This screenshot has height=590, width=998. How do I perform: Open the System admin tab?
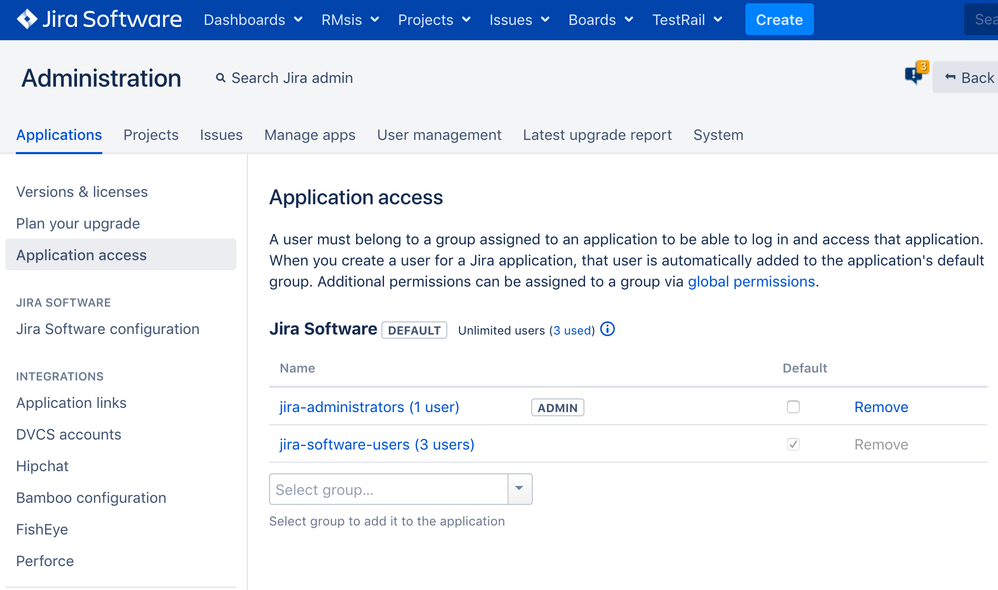(718, 135)
